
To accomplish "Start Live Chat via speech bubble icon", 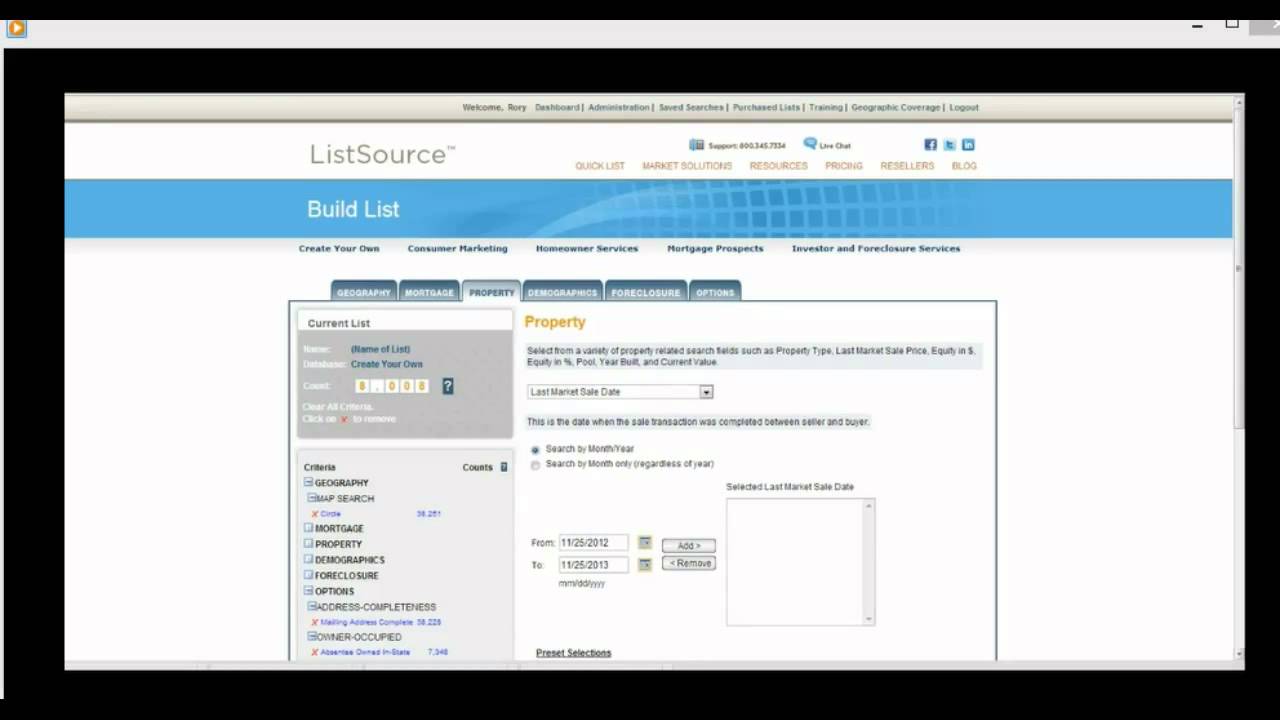I will point(810,144).
